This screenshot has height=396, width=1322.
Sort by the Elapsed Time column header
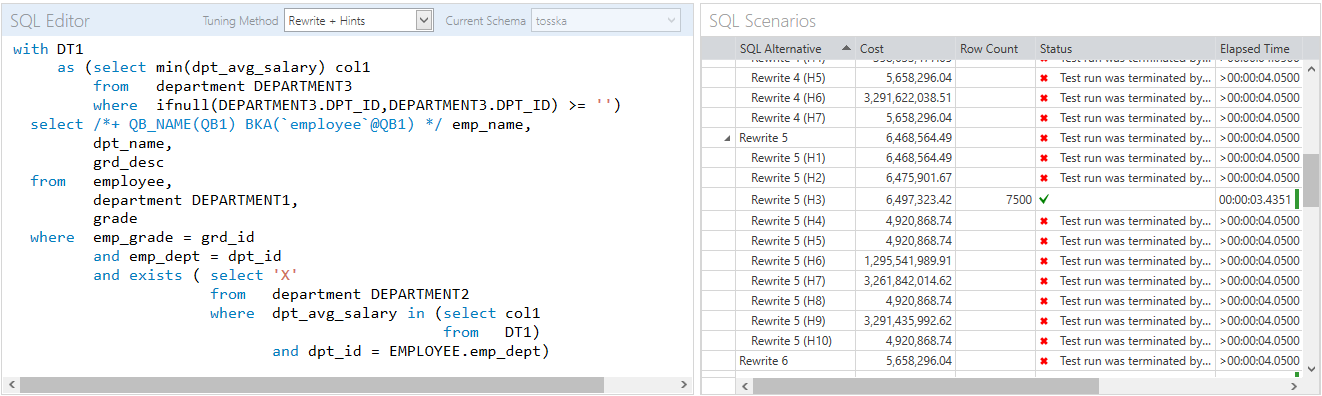(1259, 48)
